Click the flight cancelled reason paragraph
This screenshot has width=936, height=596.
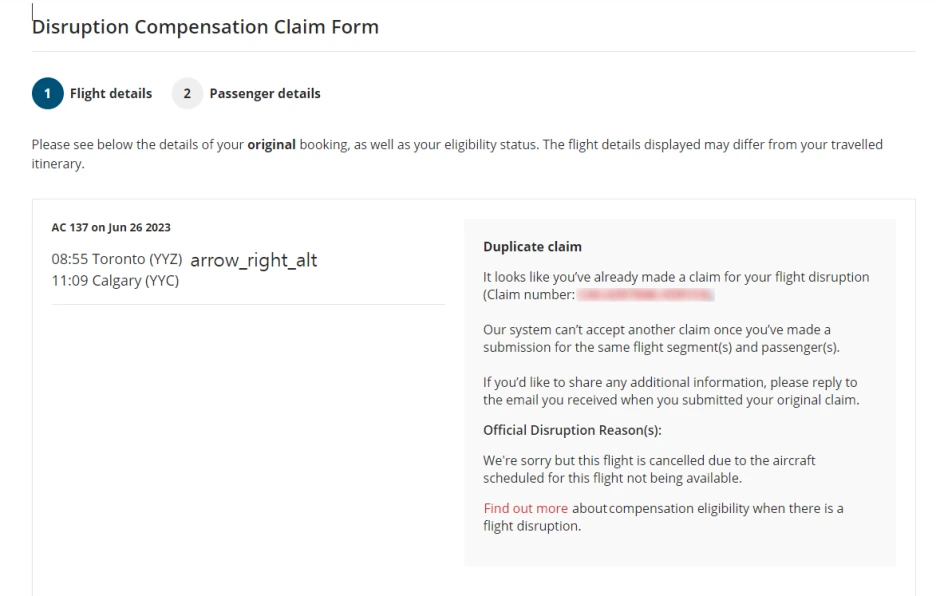tap(649, 469)
